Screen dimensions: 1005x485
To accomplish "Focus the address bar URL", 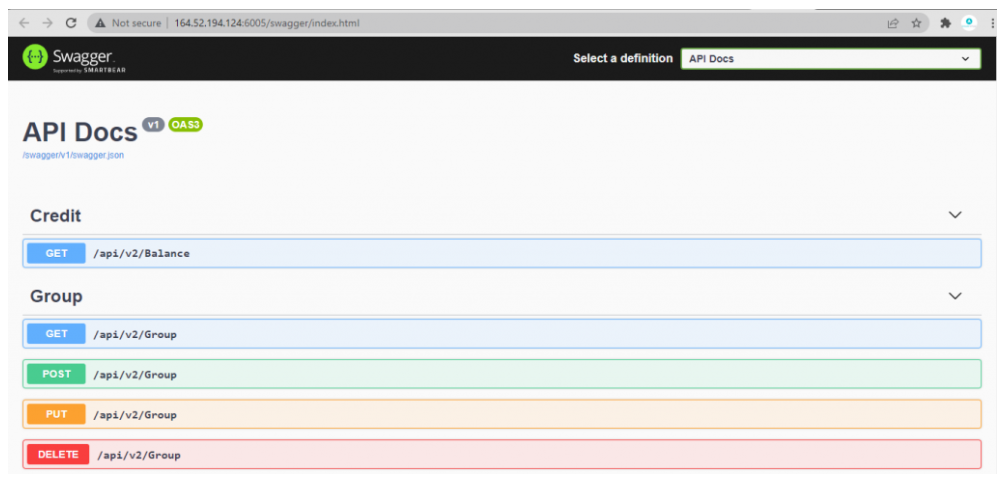I will [267, 23].
